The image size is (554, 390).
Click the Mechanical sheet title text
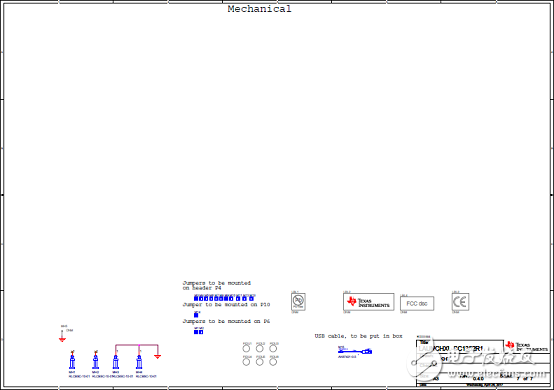pos(260,9)
